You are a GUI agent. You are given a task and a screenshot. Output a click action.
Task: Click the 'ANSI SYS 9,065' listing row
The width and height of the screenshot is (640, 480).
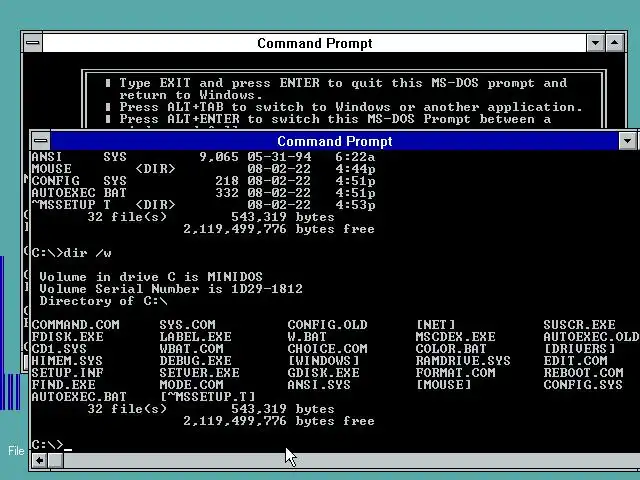(x=203, y=157)
